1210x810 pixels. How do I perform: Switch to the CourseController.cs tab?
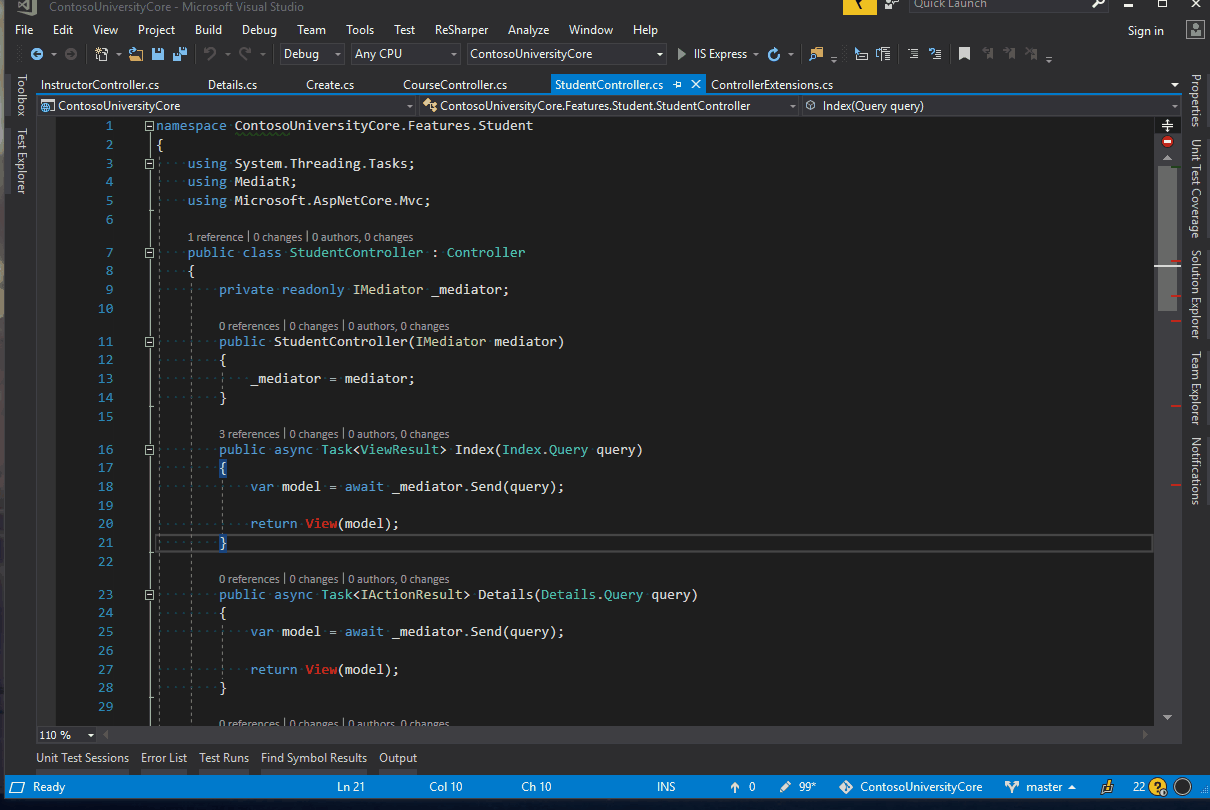click(455, 85)
